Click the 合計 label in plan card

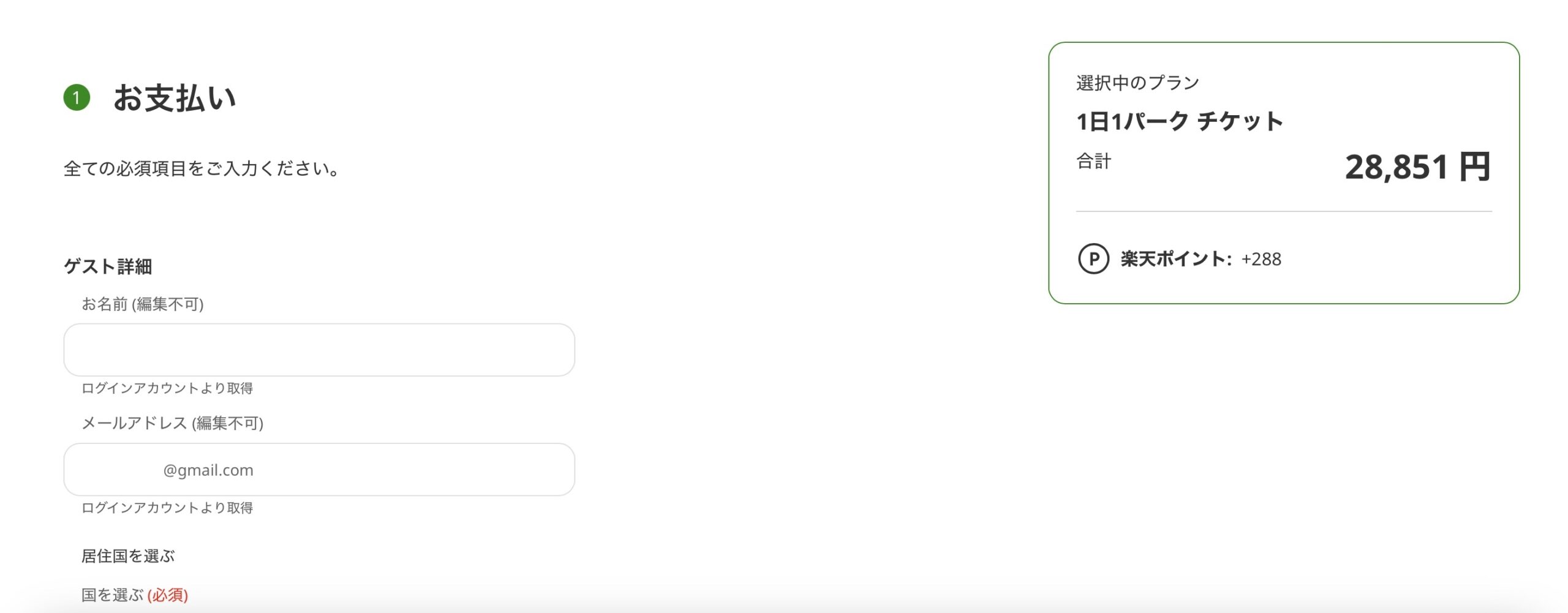[1094, 161]
